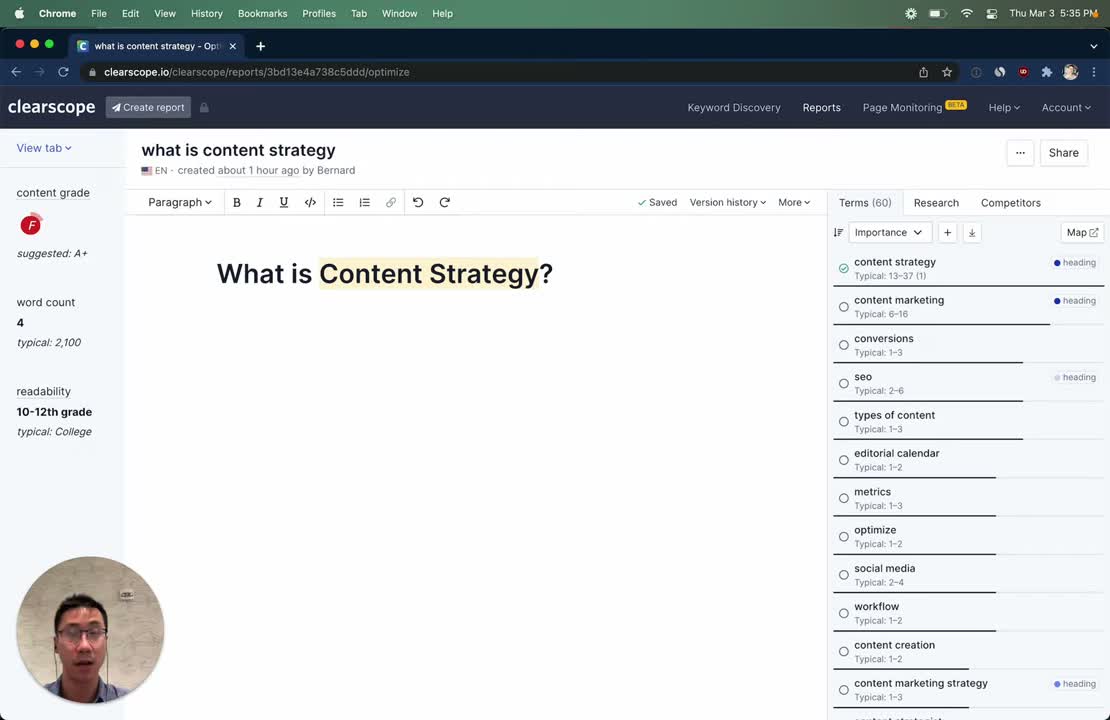Image resolution: width=1110 pixels, height=720 pixels.
Task: Switch to the Research tab
Action: click(936, 202)
